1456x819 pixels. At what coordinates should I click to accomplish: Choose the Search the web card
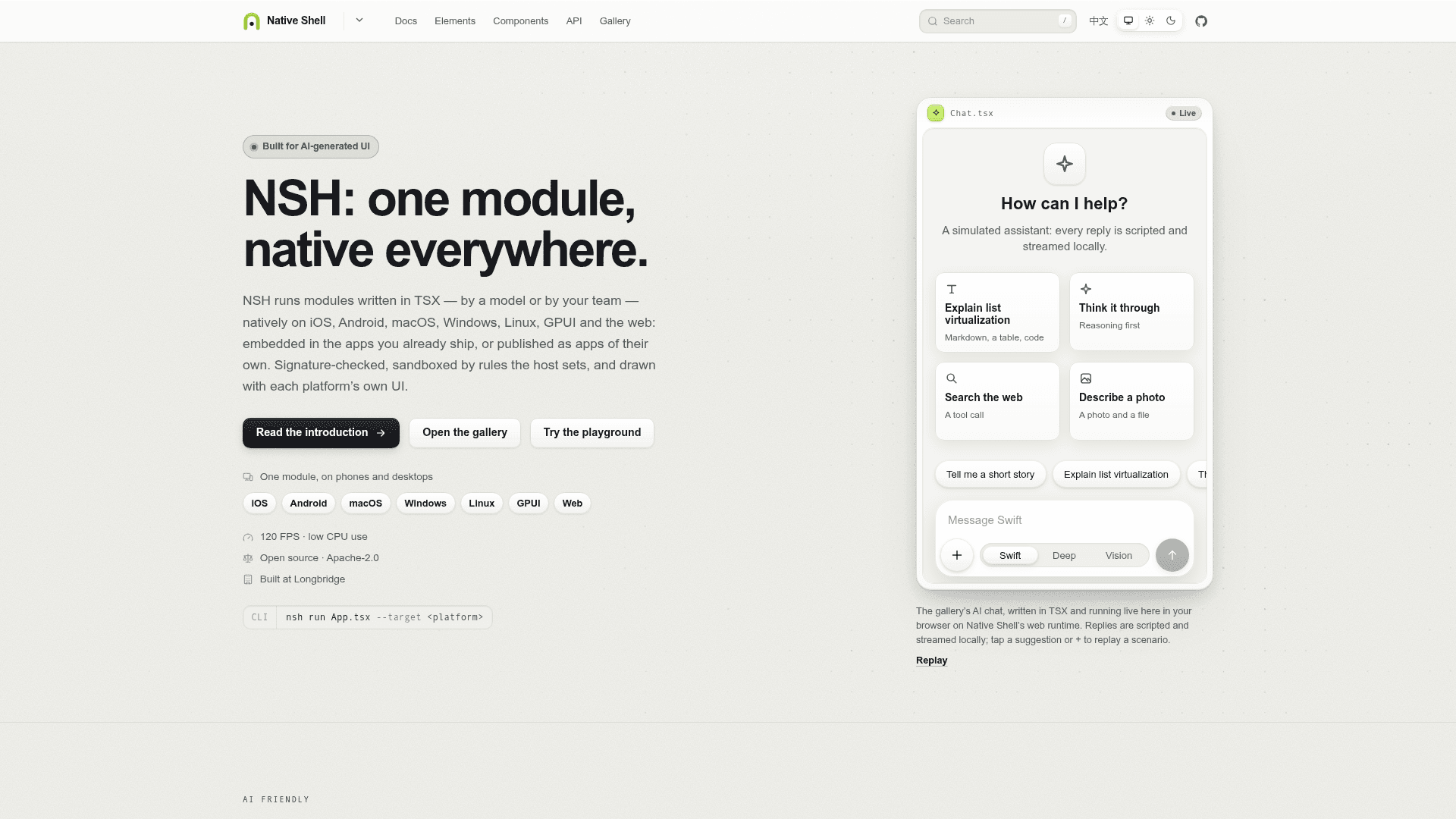coord(997,401)
